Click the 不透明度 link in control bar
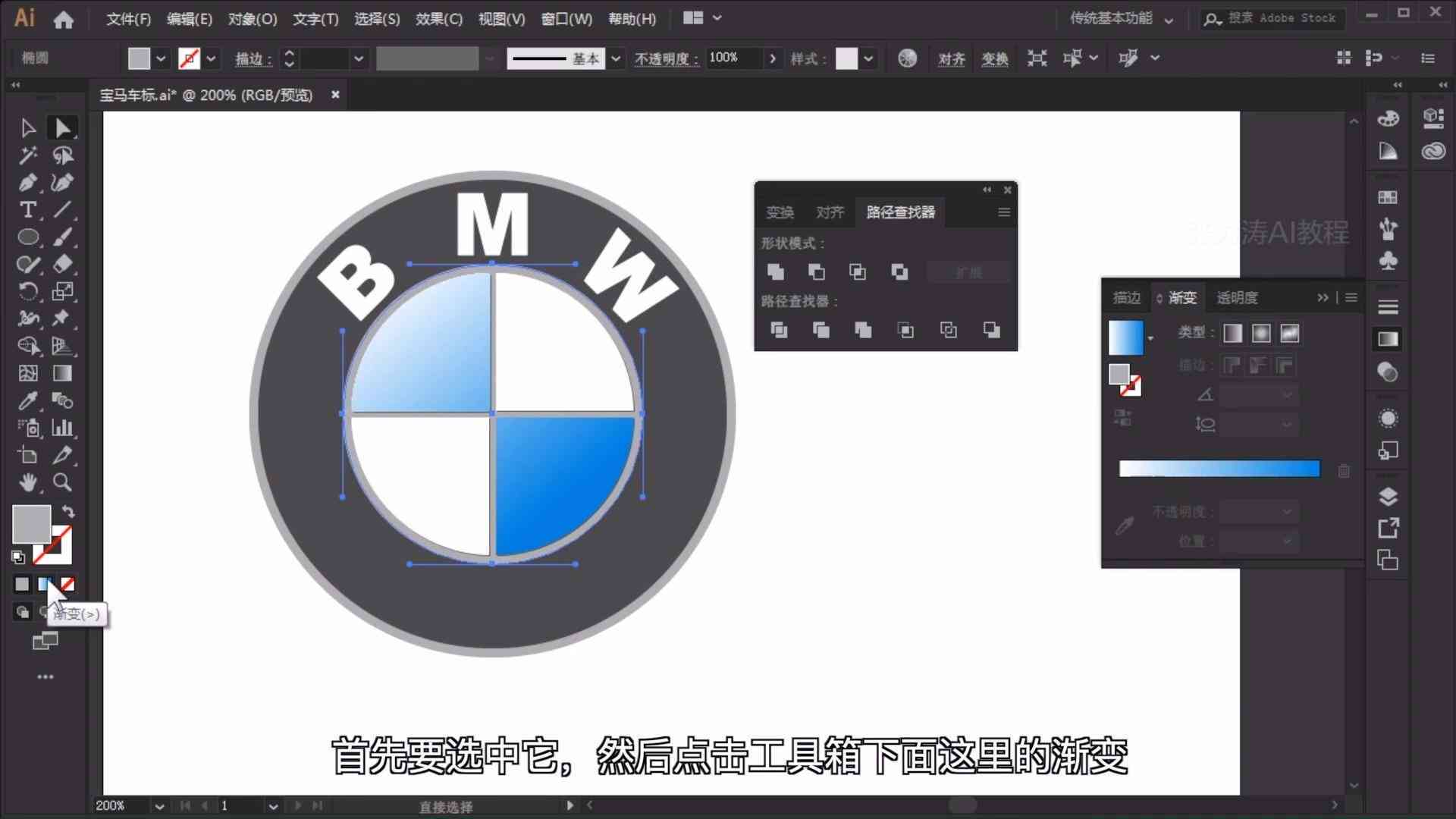The height and width of the screenshot is (819, 1456). pos(667,58)
